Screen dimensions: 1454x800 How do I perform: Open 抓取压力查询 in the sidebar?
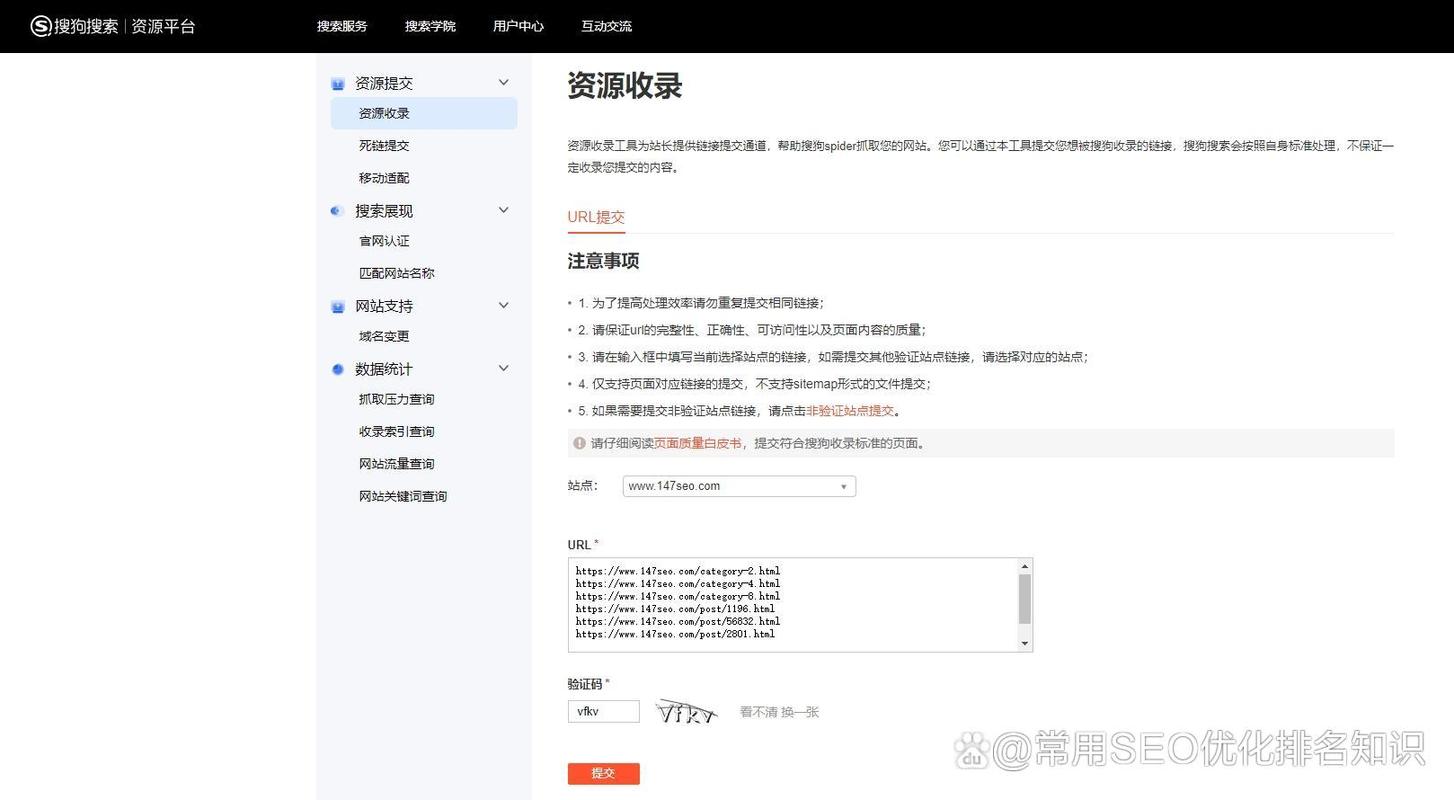click(x=397, y=399)
